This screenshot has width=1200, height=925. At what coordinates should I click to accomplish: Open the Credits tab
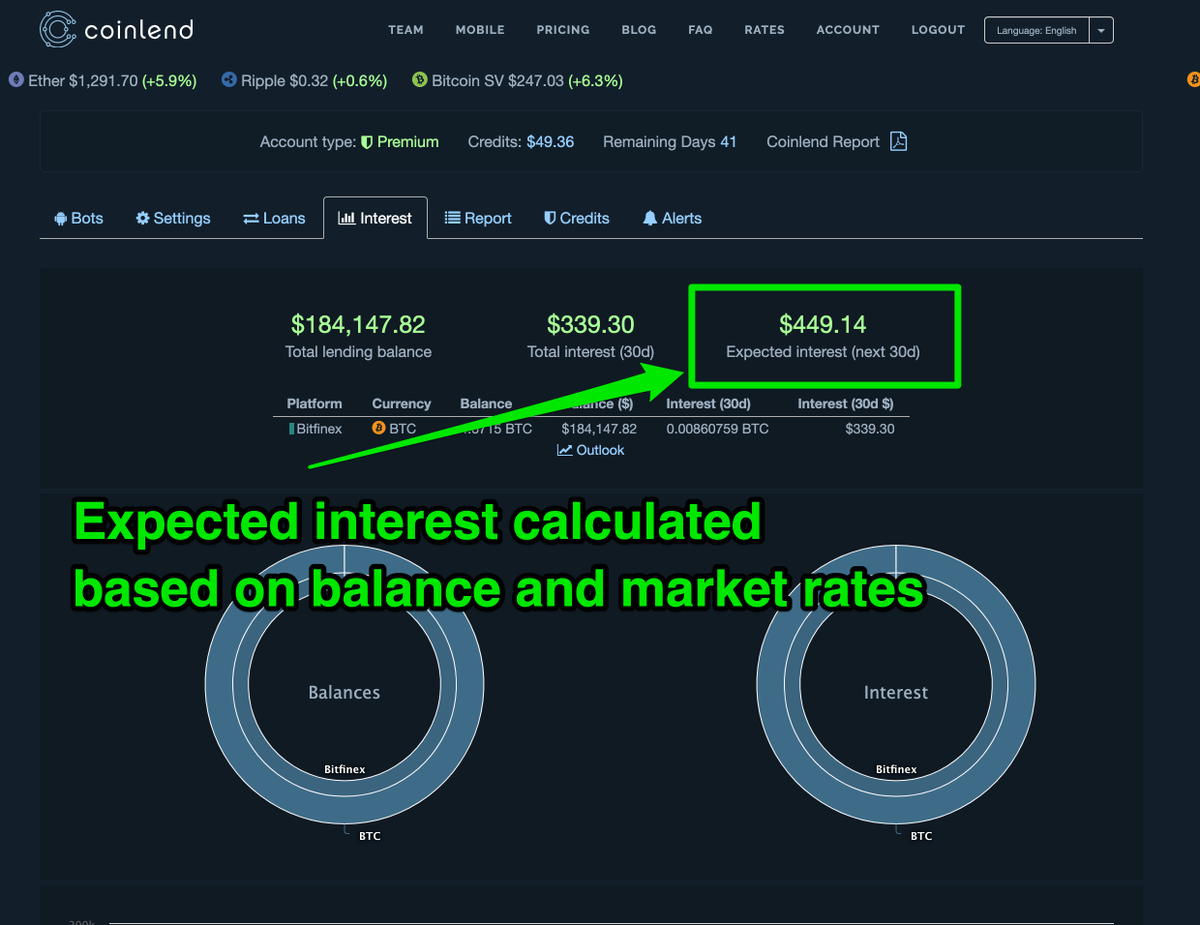click(x=576, y=218)
